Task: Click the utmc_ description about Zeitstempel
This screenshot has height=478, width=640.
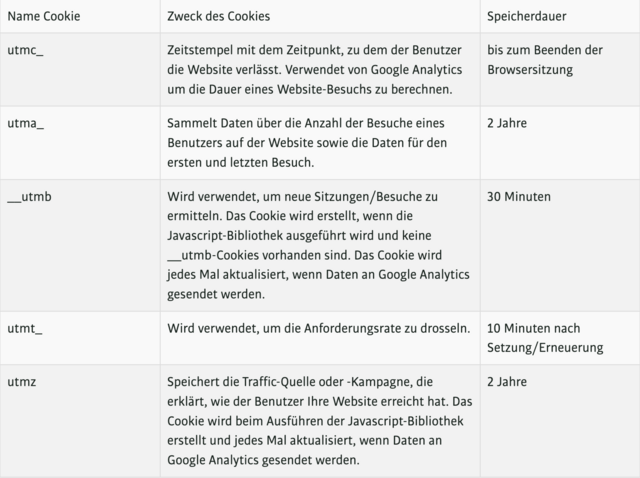Action: pos(314,70)
